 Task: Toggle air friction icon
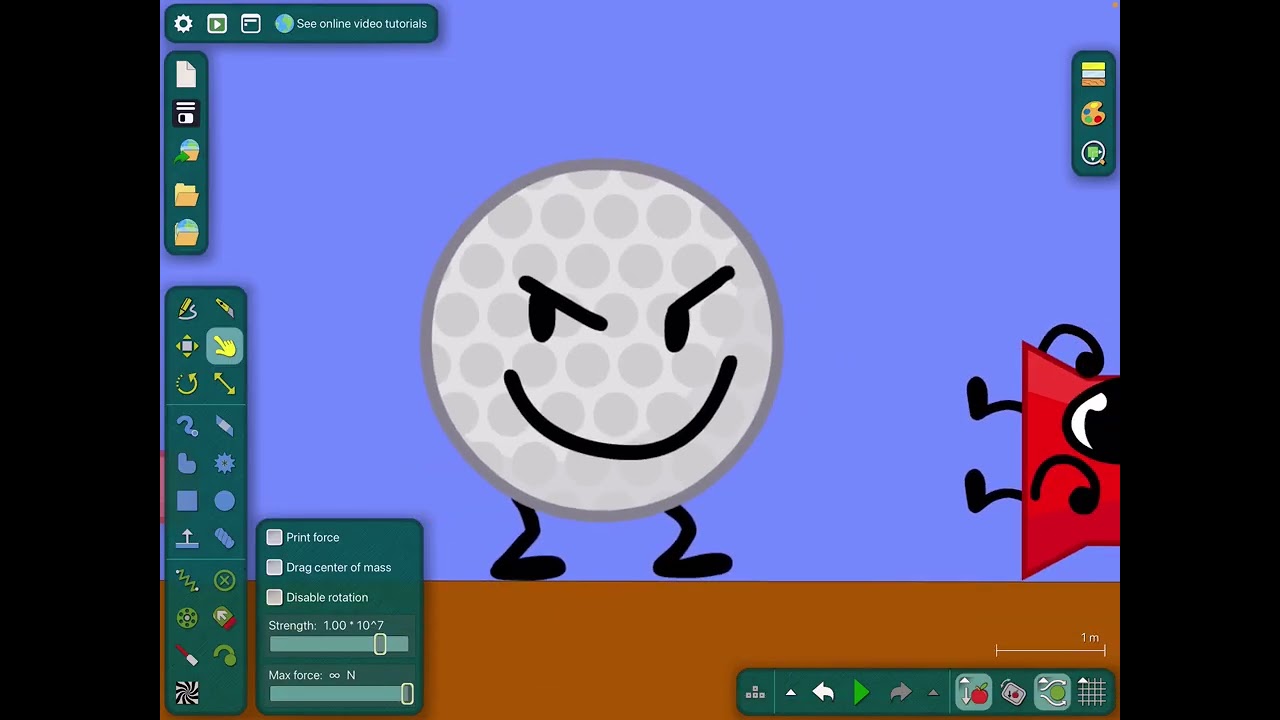click(x=1052, y=692)
